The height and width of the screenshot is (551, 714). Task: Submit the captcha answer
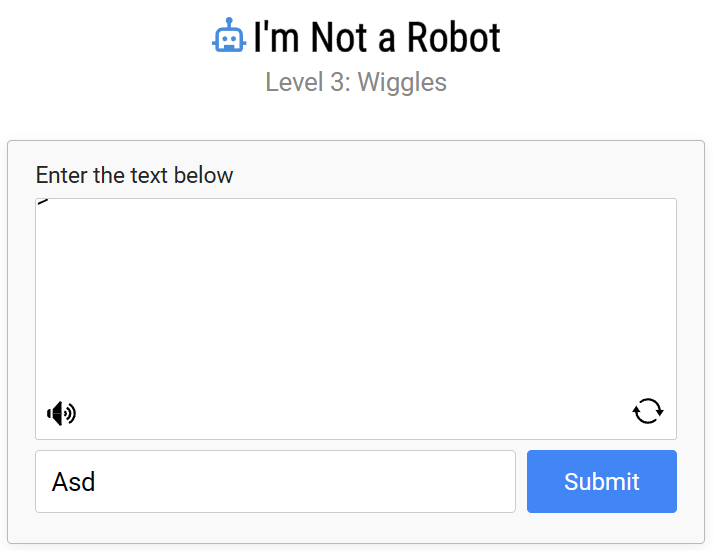602,481
